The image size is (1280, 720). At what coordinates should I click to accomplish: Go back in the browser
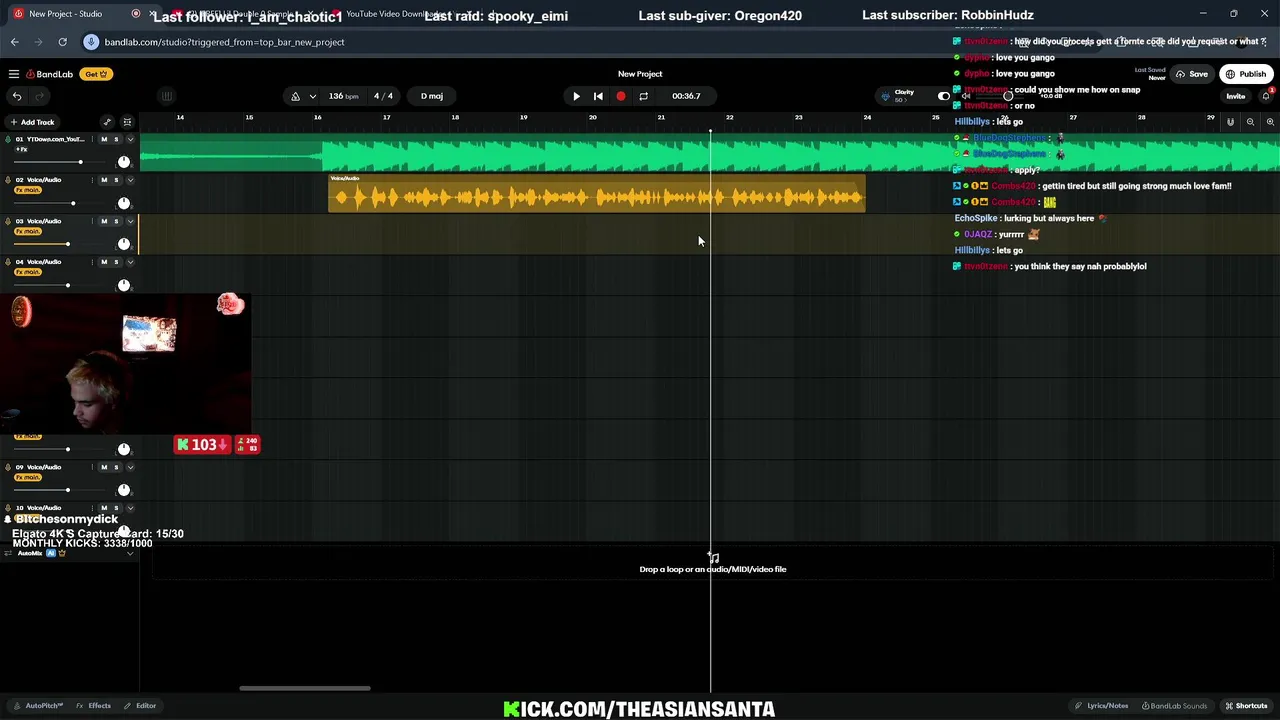click(15, 42)
